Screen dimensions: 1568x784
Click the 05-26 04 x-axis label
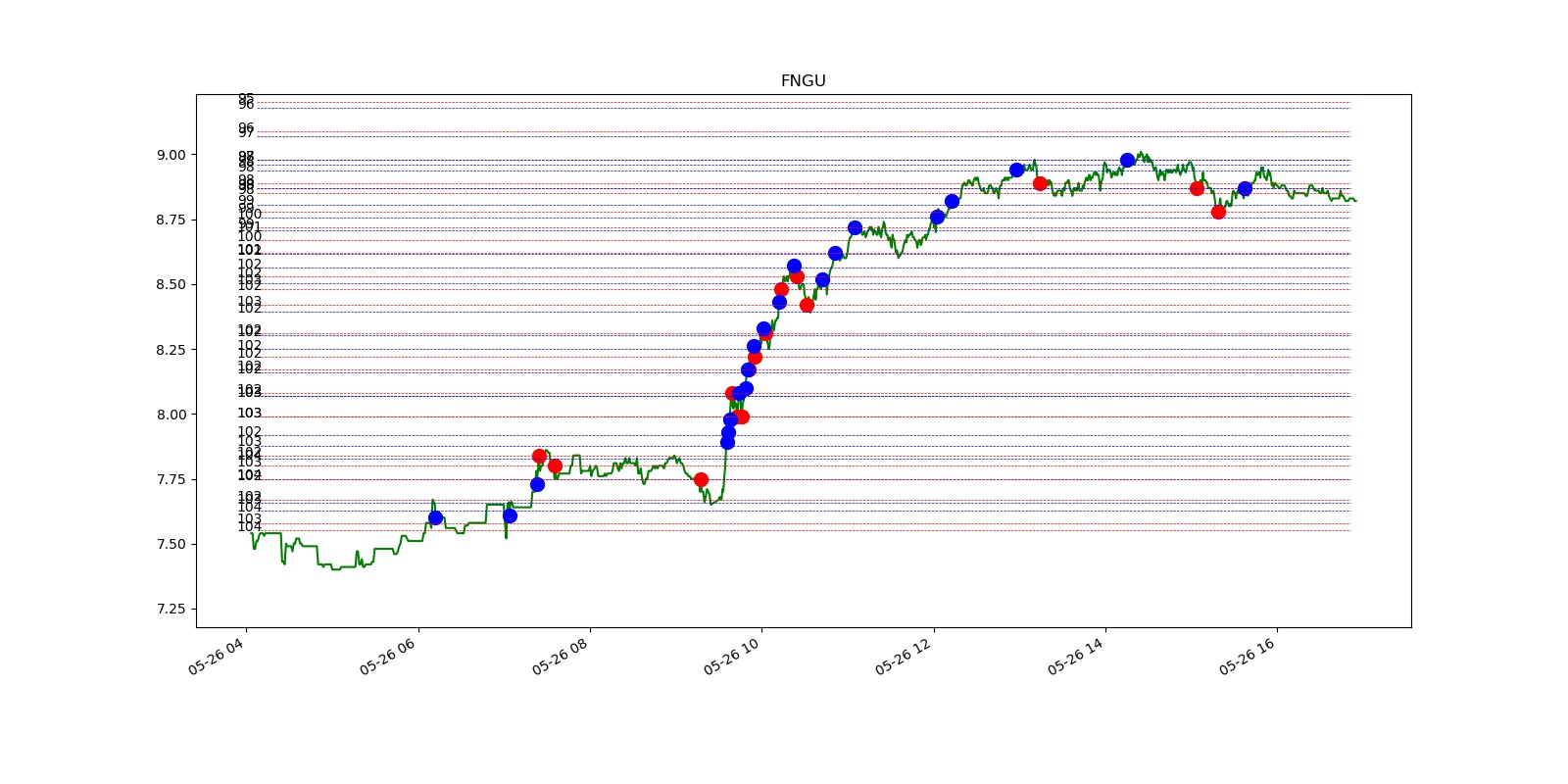coord(217,656)
